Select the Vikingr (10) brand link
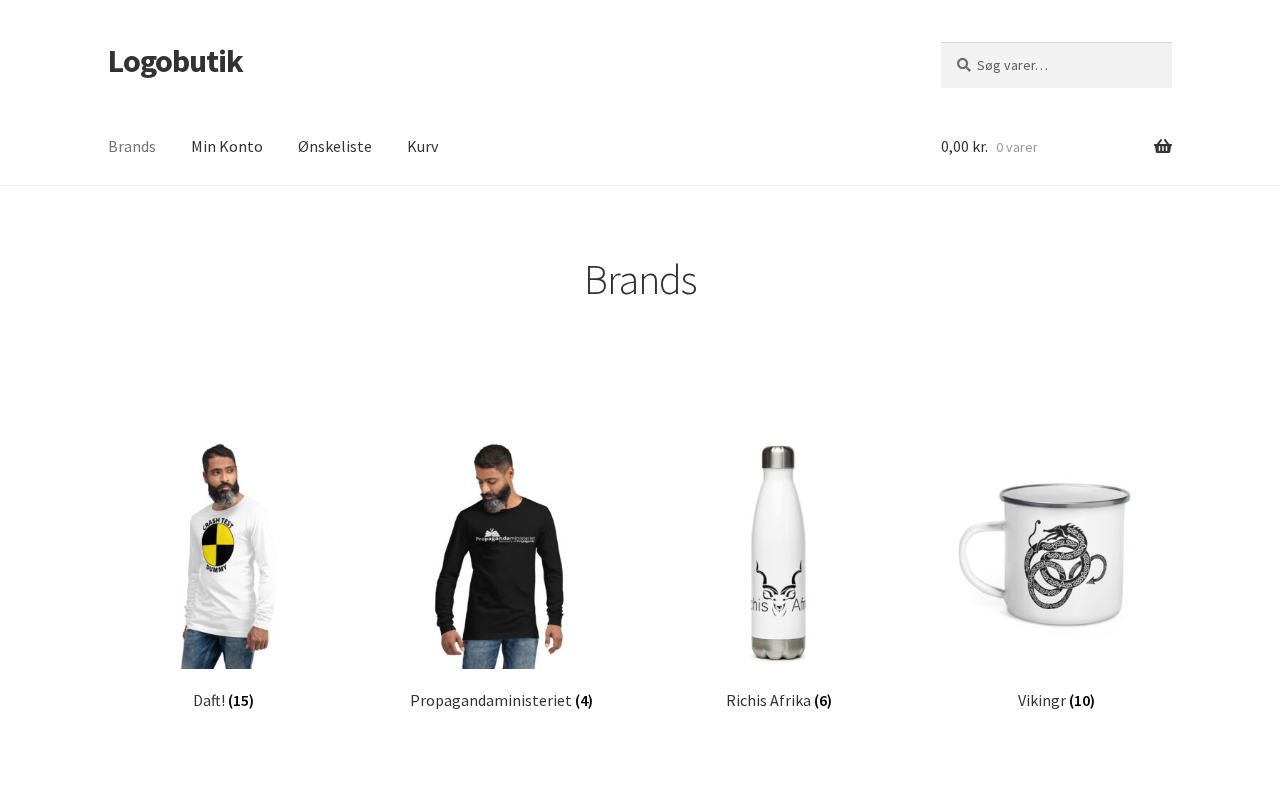1280x800 pixels. pos(1056,700)
